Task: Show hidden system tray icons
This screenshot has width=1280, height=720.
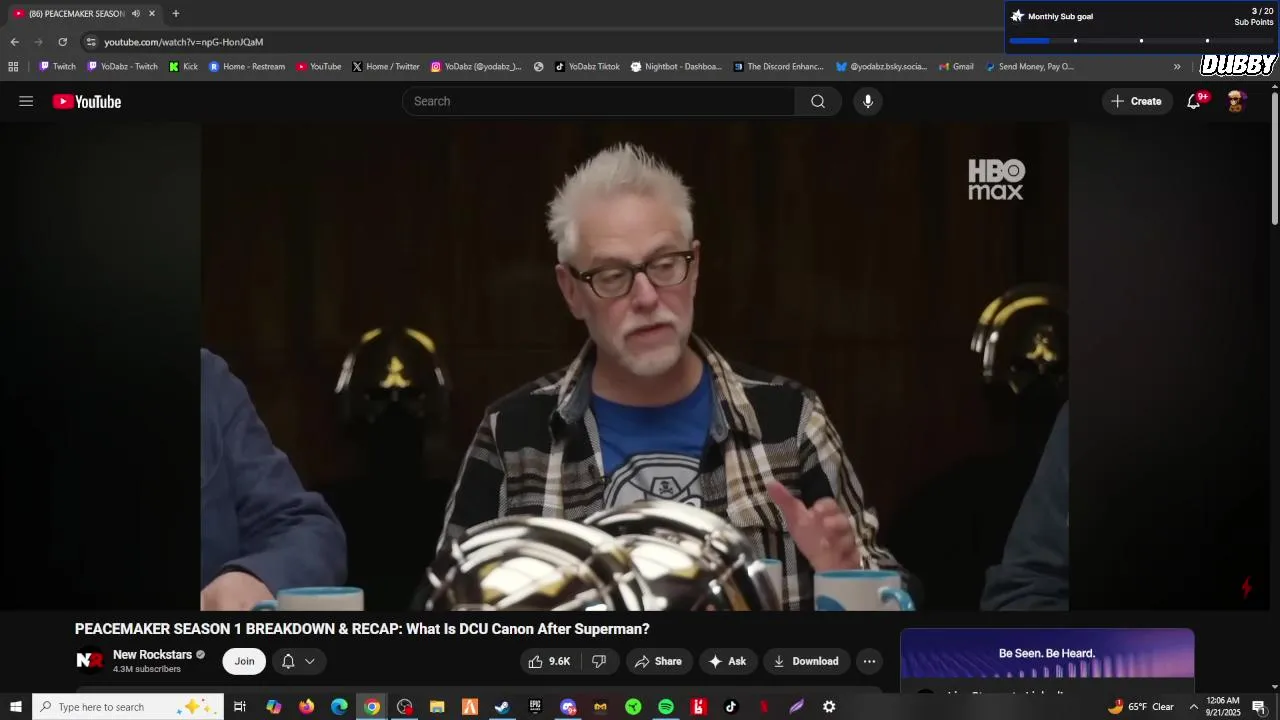Action: click(x=1193, y=707)
